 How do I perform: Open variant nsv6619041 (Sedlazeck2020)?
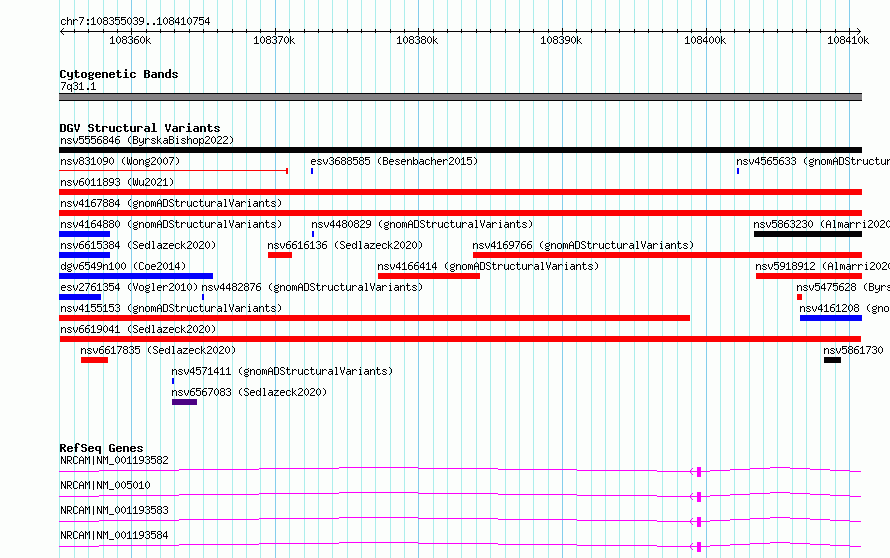point(138,329)
